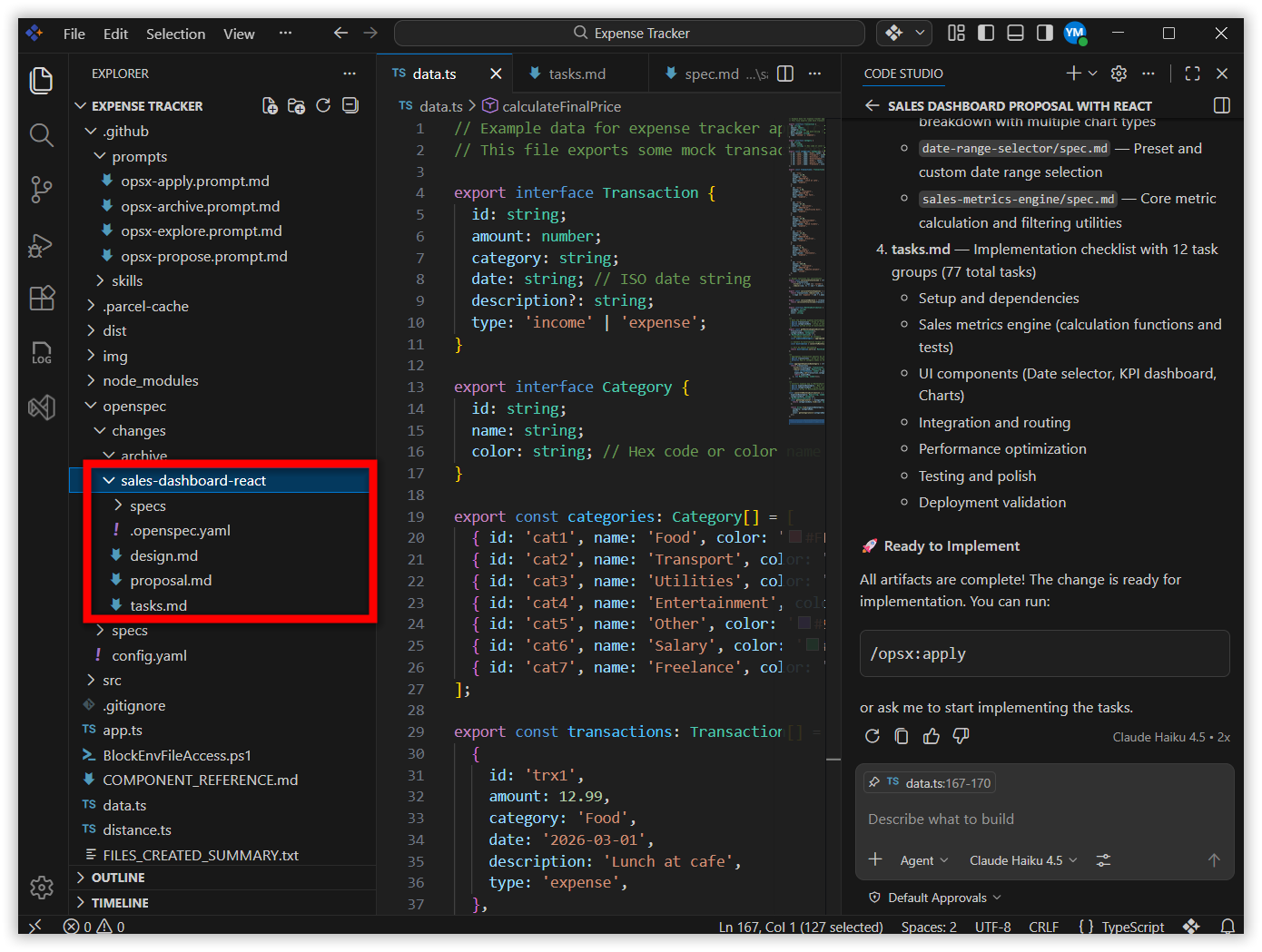The height and width of the screenshot is (952, 1262).
Task: Open the Search view in activity bar
Action: tap(42, 135)
